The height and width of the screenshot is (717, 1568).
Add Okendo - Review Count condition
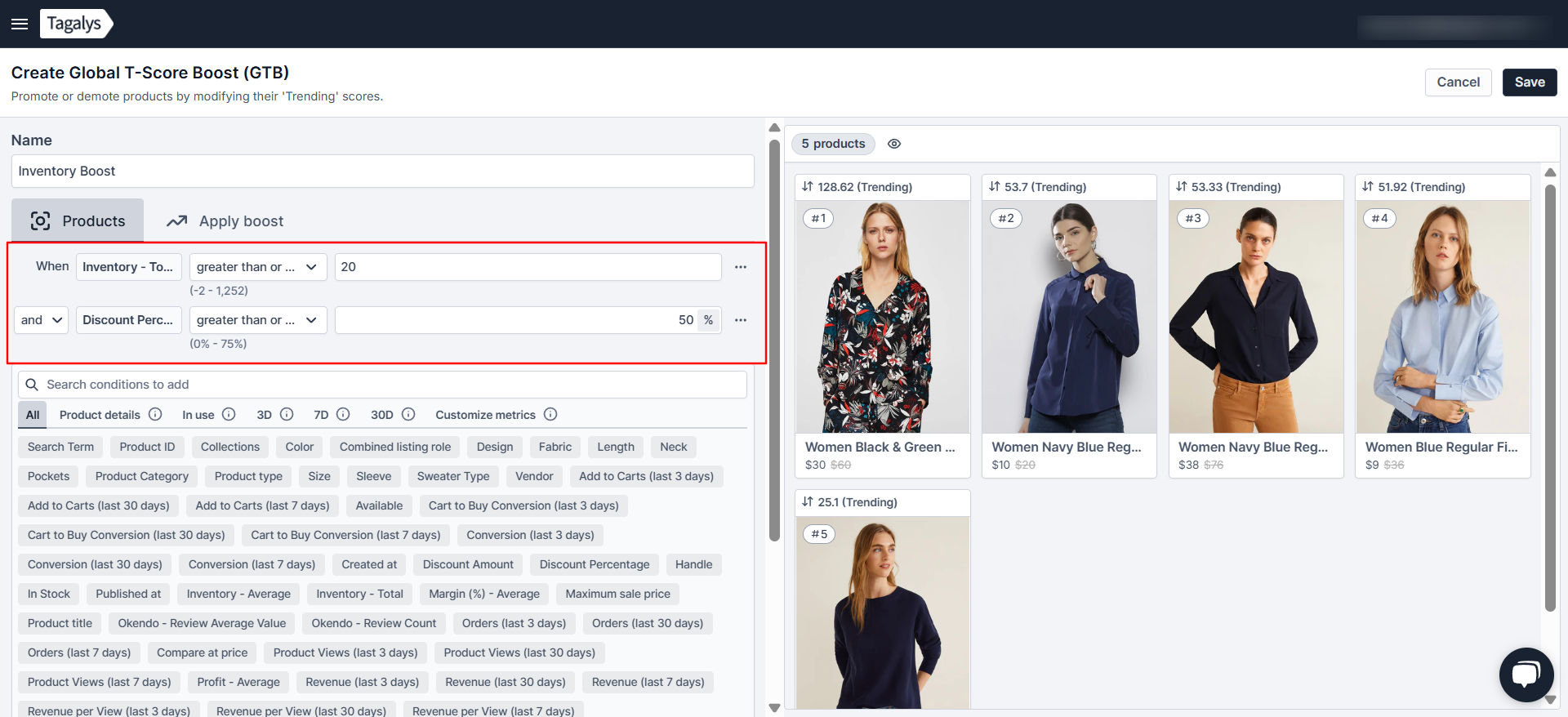pos(374,623)
